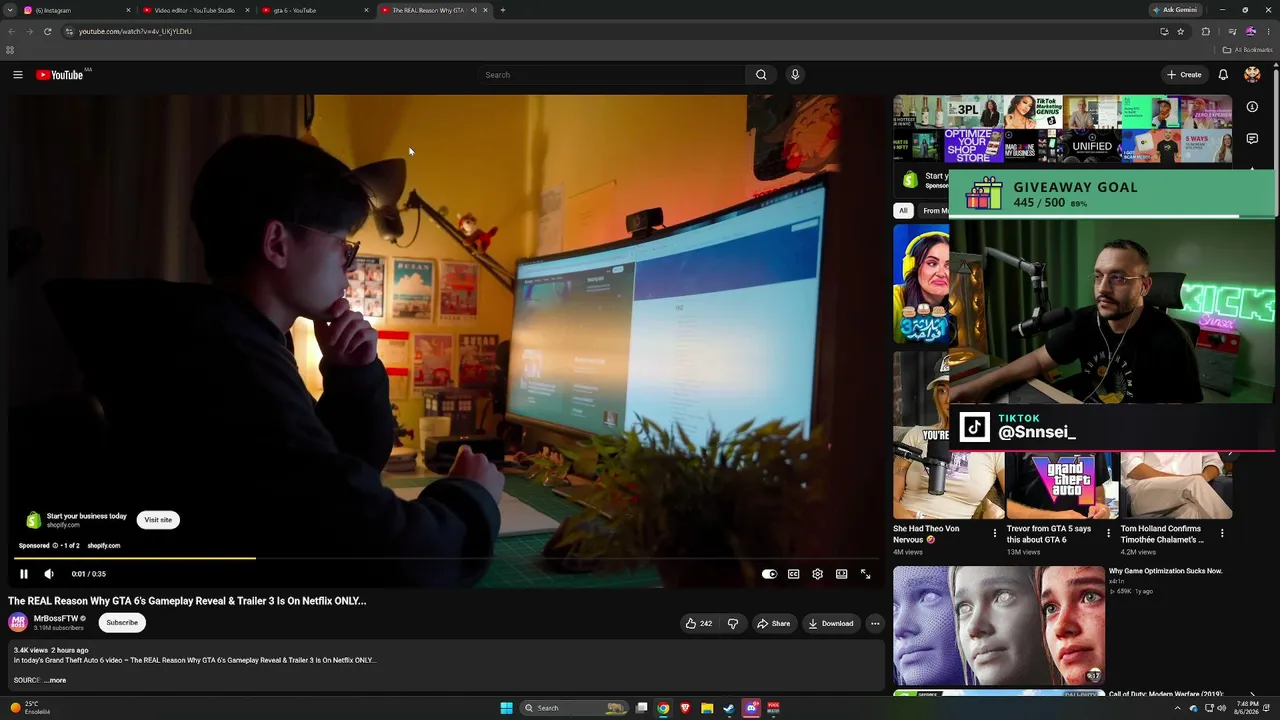
Task: Open the MrBossFTW channel avatar
Action: click(18, 622)
